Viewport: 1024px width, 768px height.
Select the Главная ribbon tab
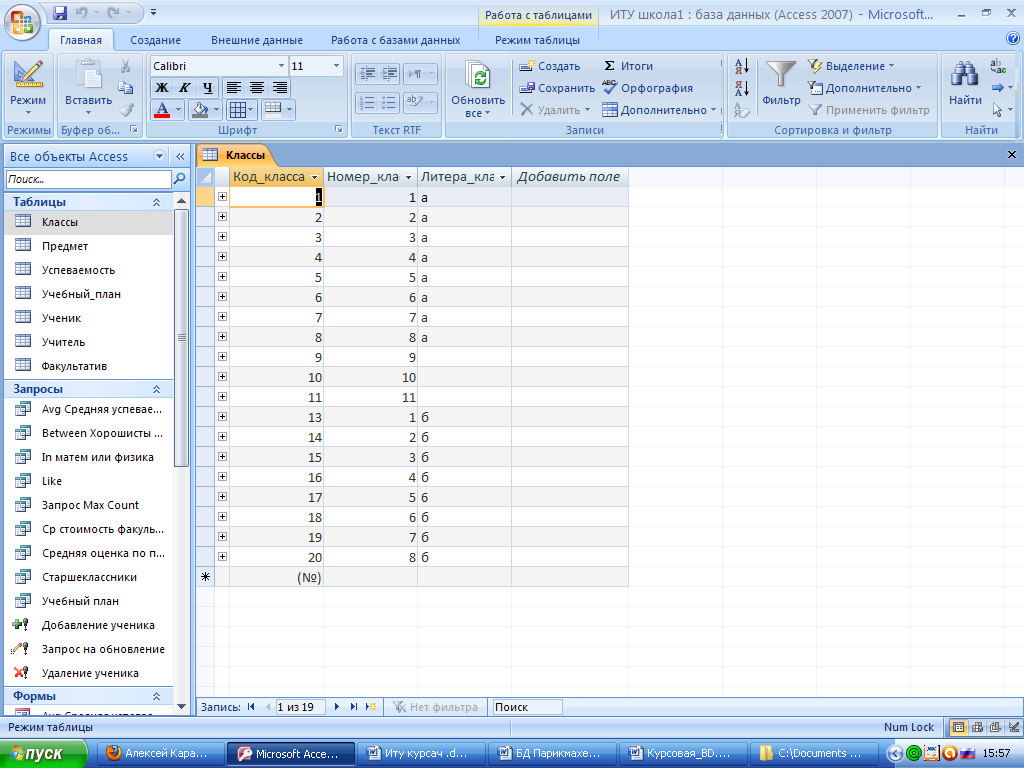pyautogui.click(x=81, y=40)
